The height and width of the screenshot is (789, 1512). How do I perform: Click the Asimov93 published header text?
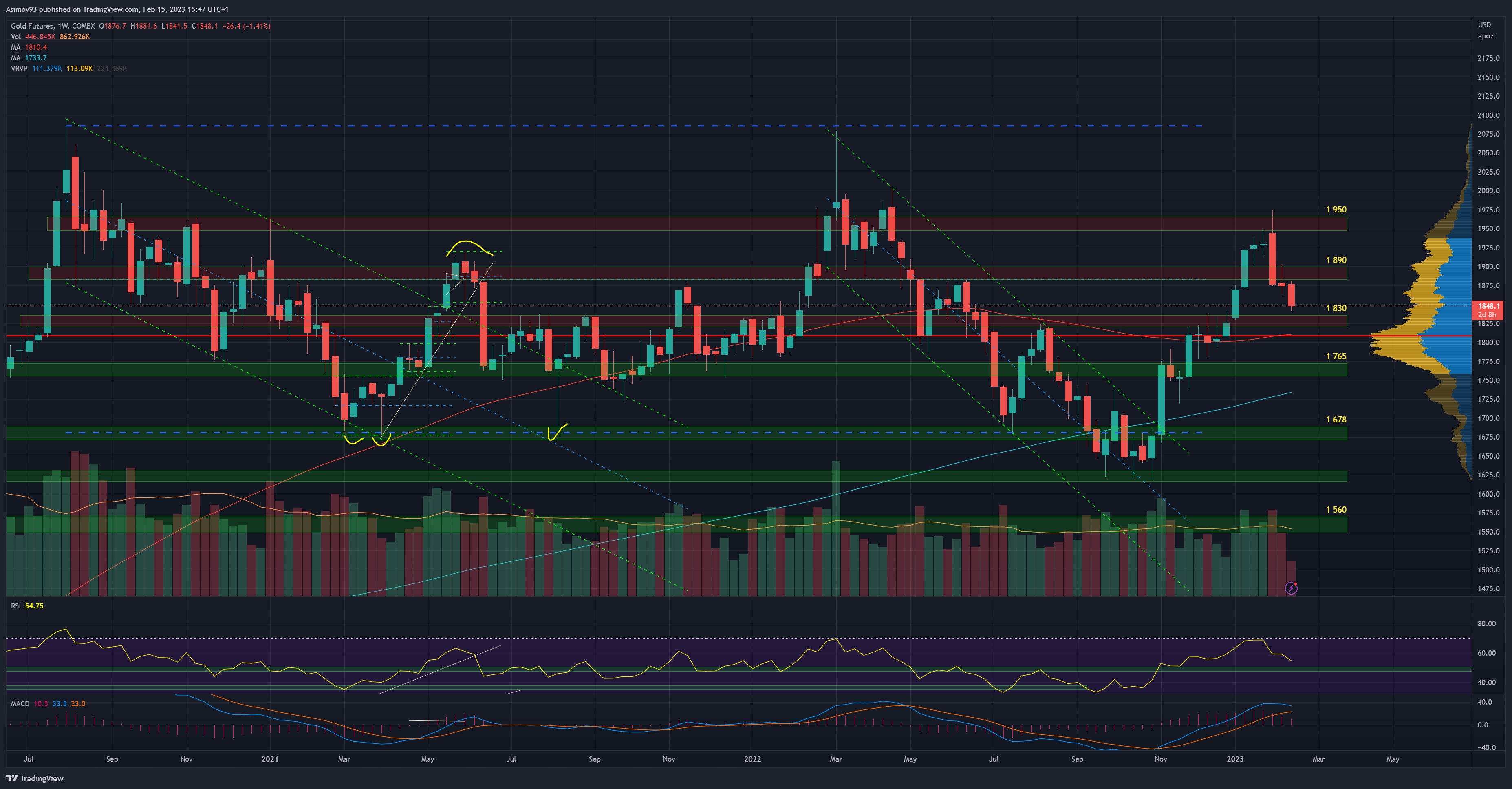[x=117, y=9]
